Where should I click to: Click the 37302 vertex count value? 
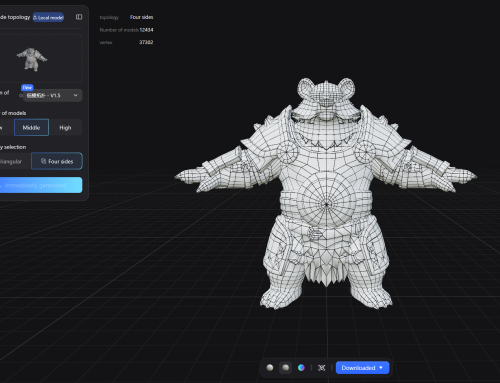[146, 42]
